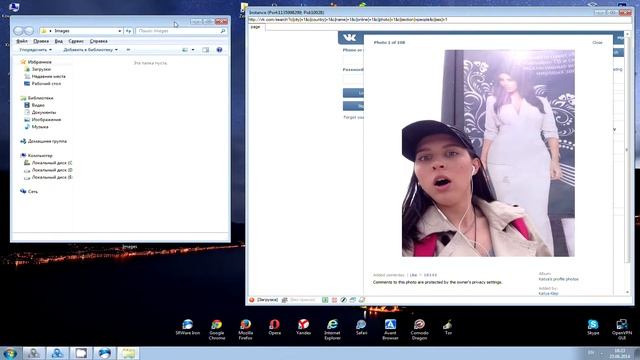The width and height of the screenshot is (640, 360).
Task: Open Правка menu in Explorer
Action: [x=41, y=41]
